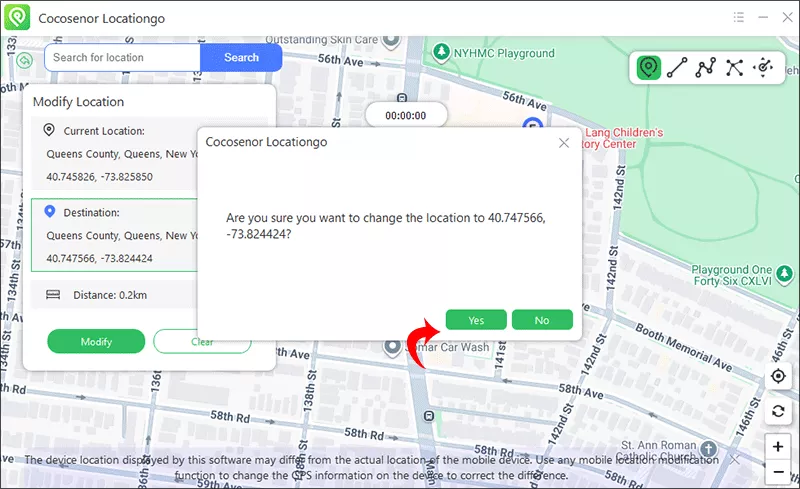Image resolution: width=800 pixels, height=489 pixels.
Task: Click the Cocosenor Locationgo app logo
Action: tap(17, 17)
